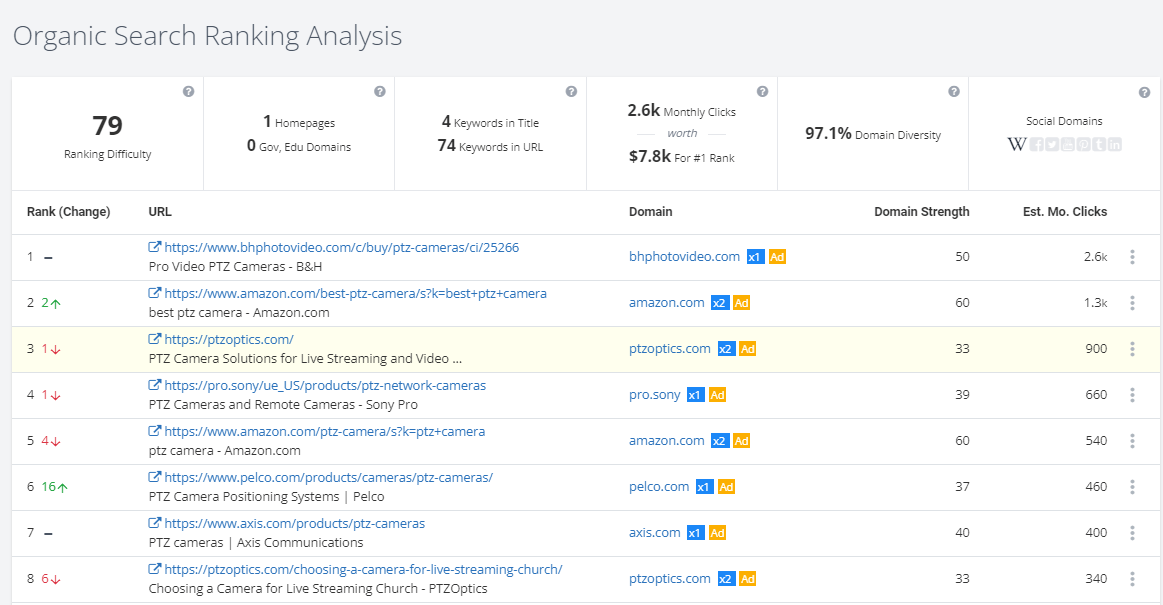Open the bhphotovideo.com ptz-cameras URL link
1163x605 pixels.
342,247
